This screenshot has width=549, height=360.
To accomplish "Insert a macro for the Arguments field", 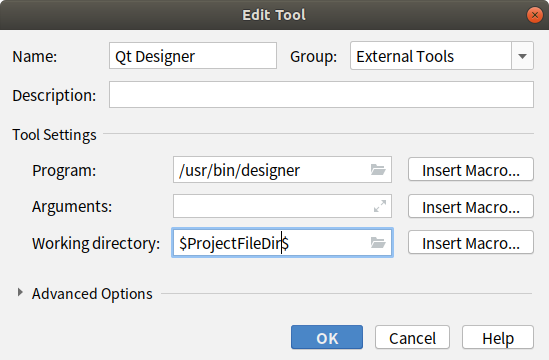I will click(x=471, y=206).
